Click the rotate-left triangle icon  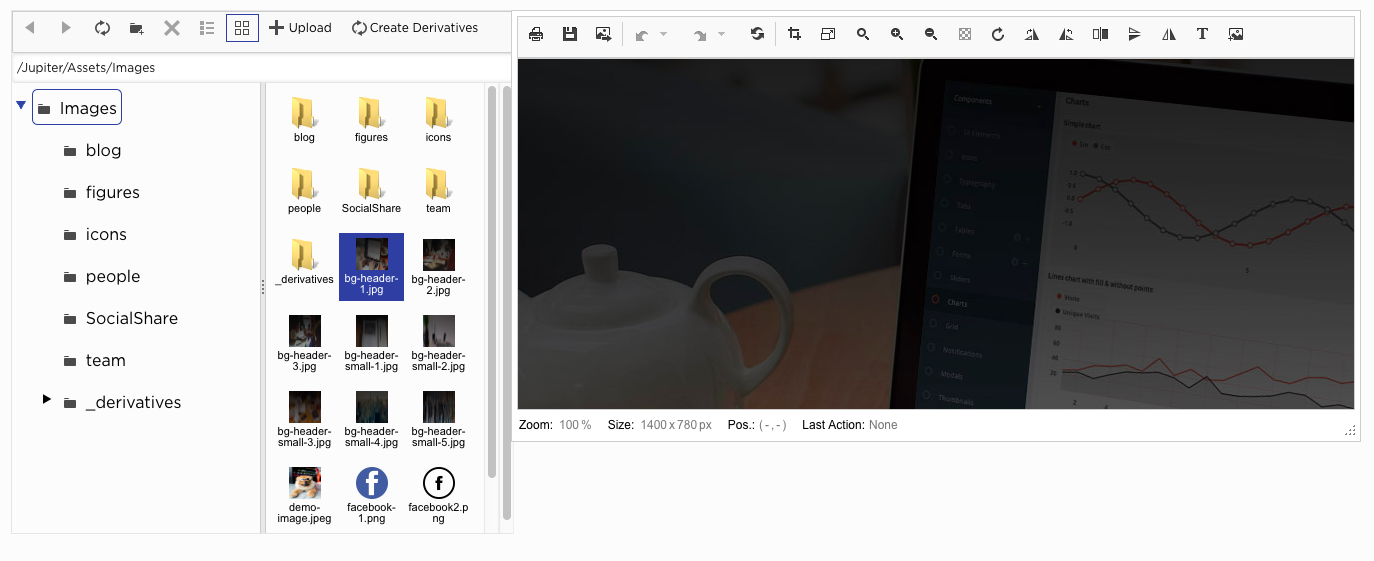click(1066, 34)
